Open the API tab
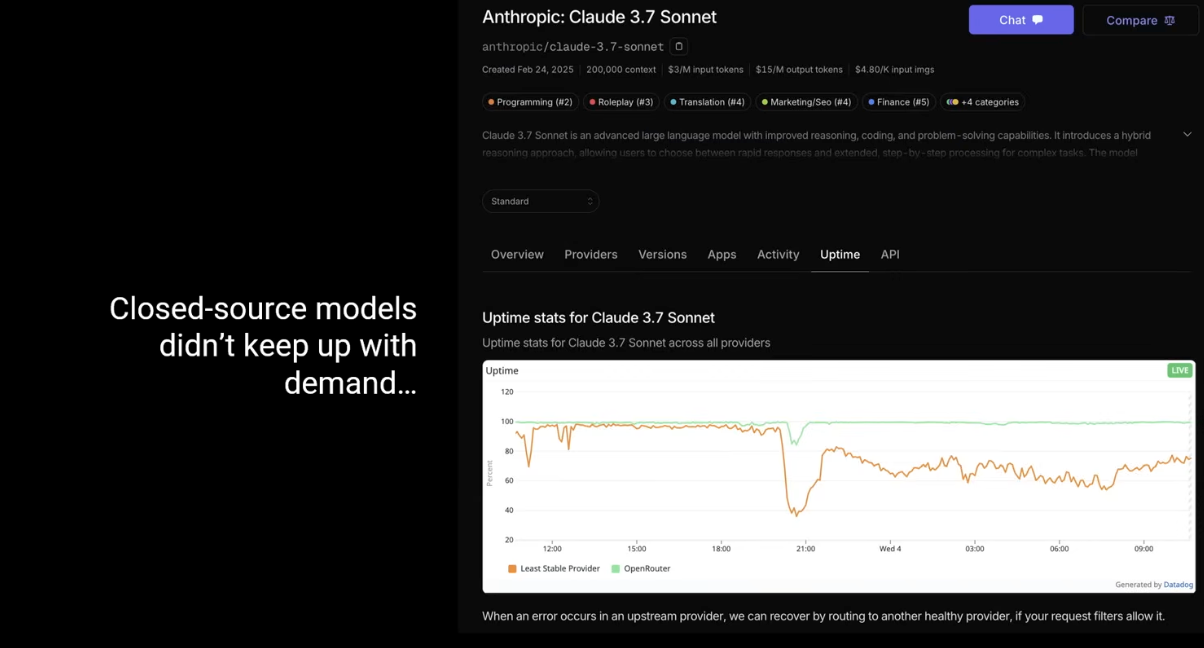Viewport: 1204px width, 648px height. click(890, 255)
